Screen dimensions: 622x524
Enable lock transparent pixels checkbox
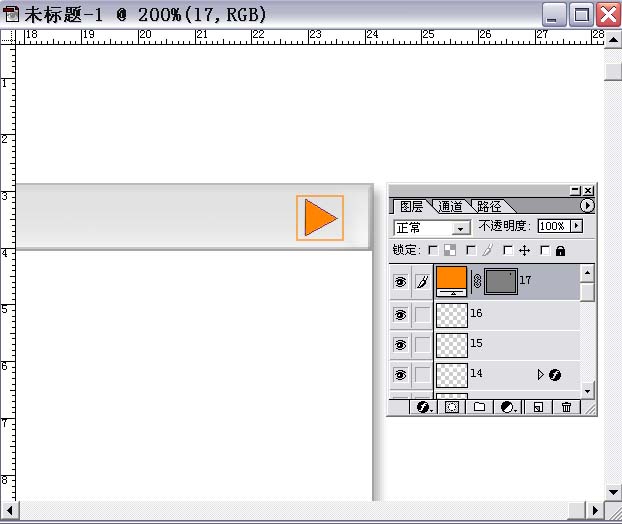click(433, 250)
